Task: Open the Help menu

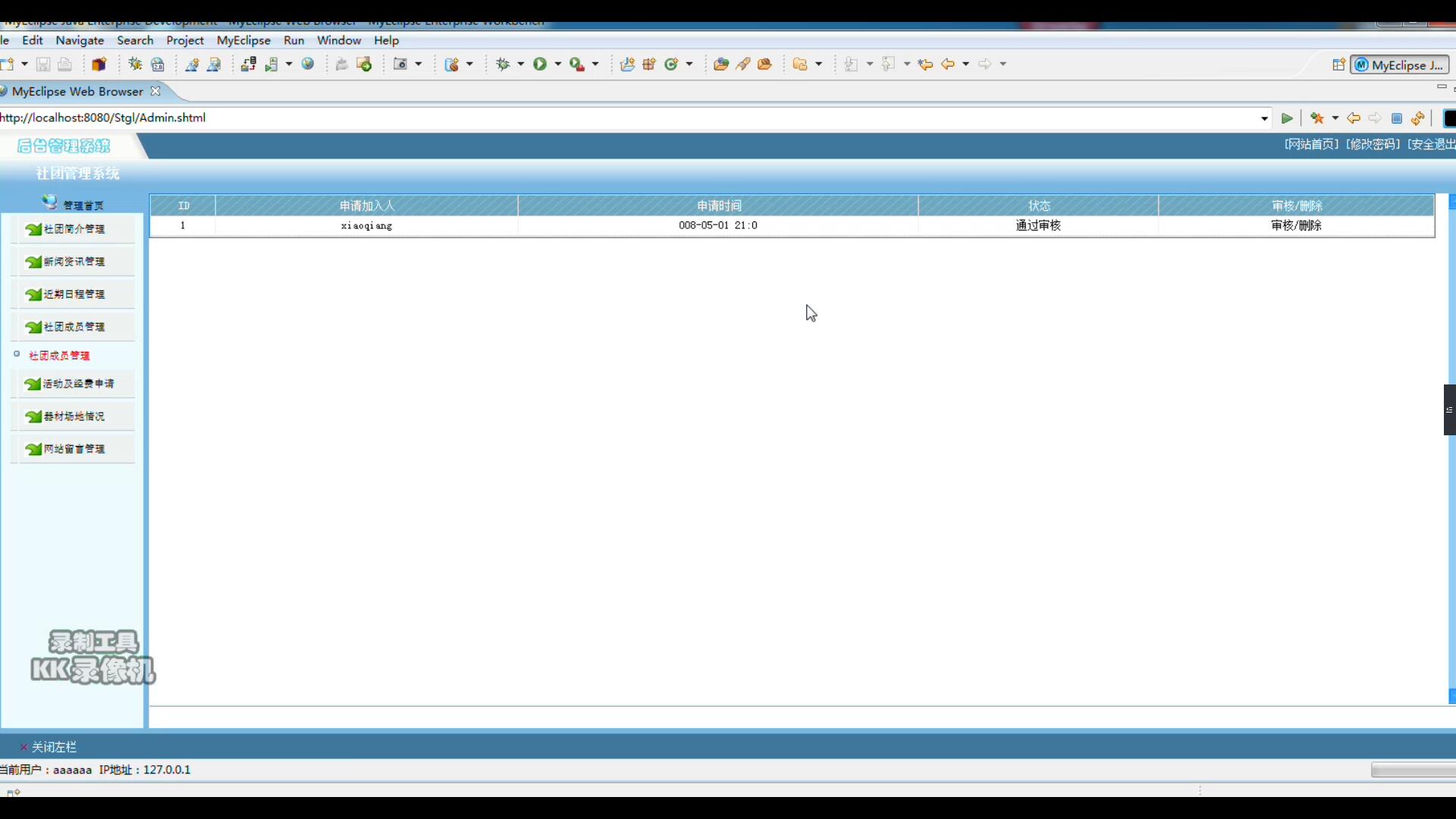Action: (x=386, y=40)
